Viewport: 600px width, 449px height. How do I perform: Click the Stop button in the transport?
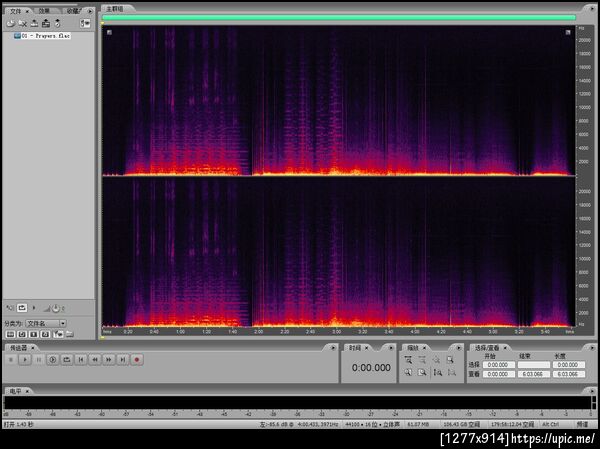tap(11, 360)
